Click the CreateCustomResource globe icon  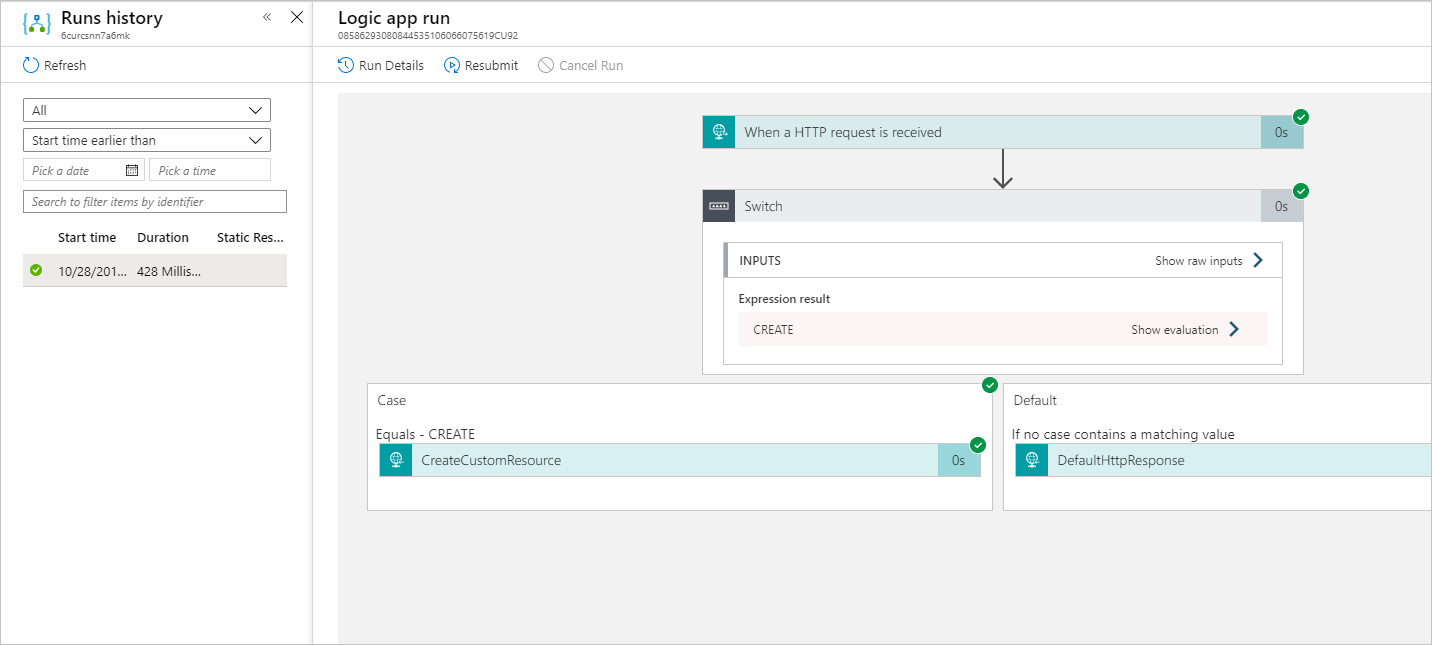396,460
